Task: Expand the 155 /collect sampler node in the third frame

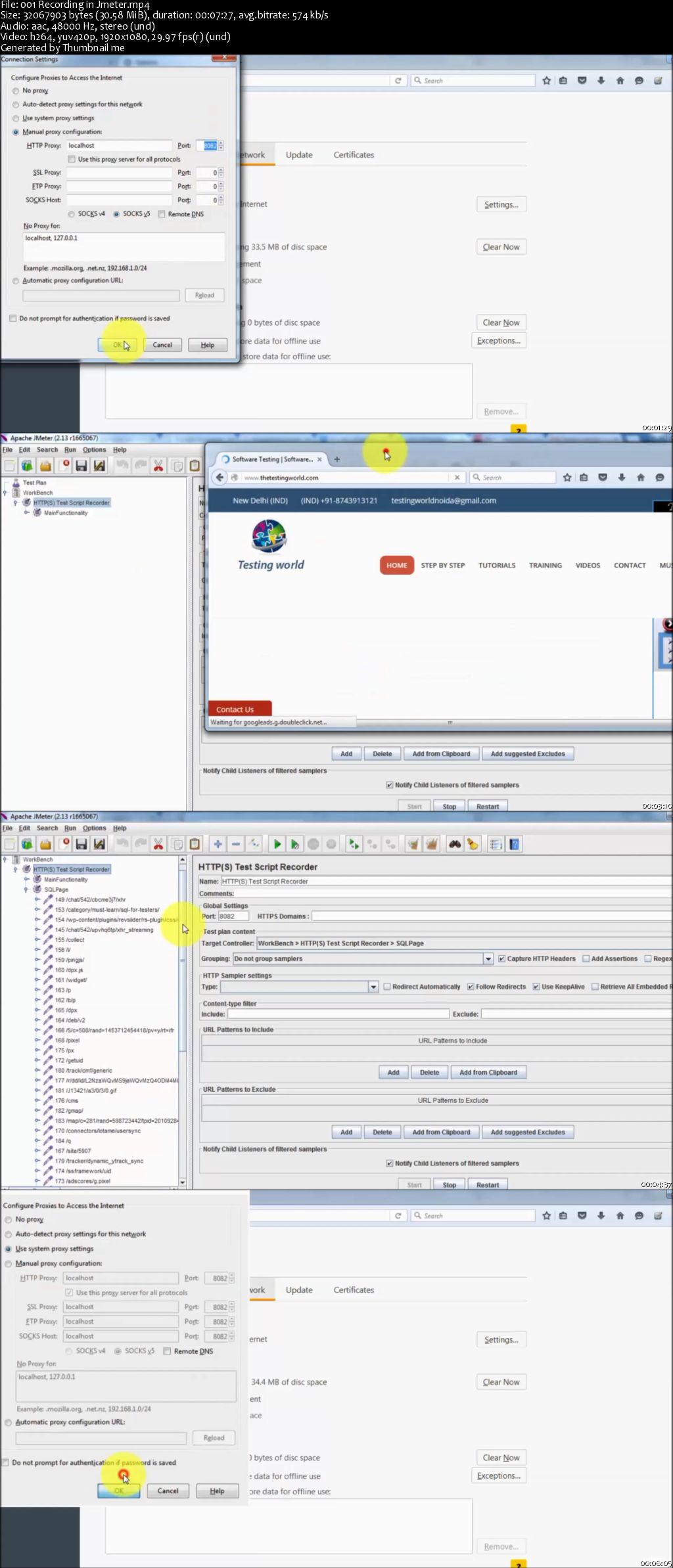Action: (x=37, y=940)
